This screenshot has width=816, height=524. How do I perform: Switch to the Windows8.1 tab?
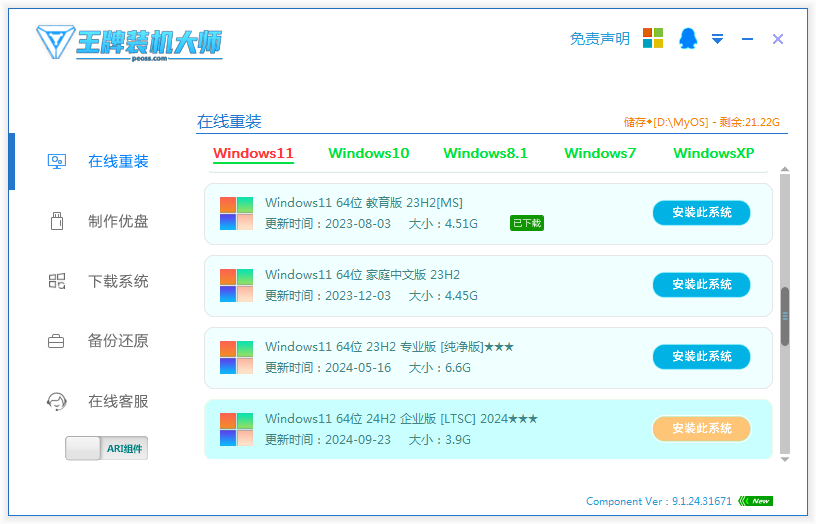point(485,154)
